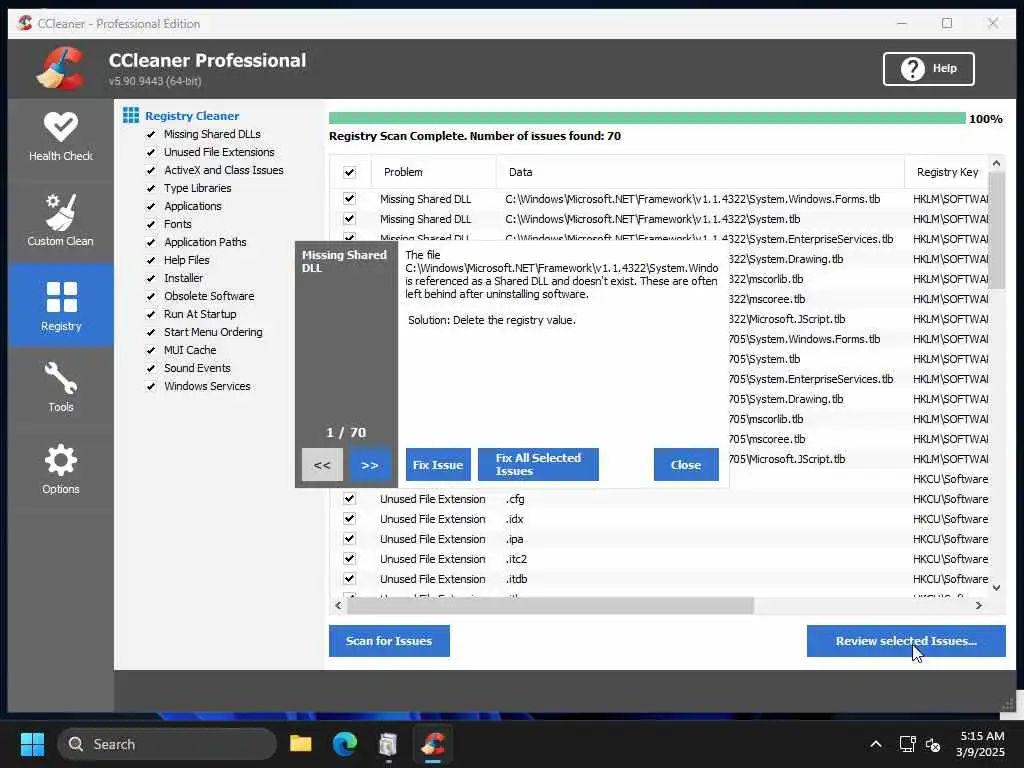Image resolution: width=1024 pixels, height=768 pixels.
Task: Open network status tray icon
Action: (x=907, y=744)
